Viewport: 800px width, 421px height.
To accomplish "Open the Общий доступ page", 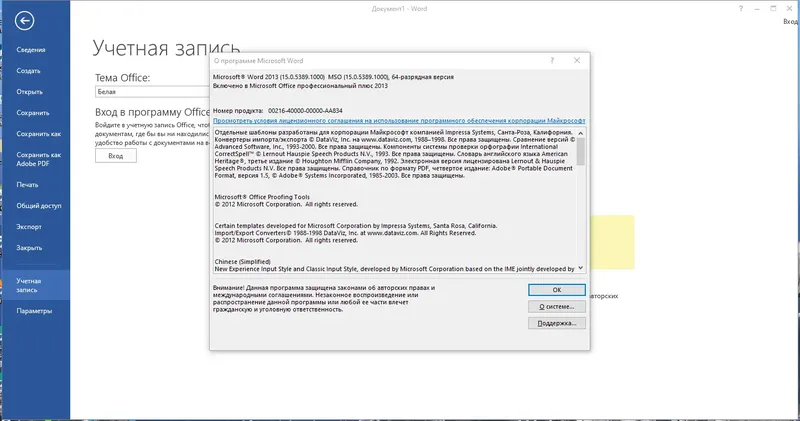I will click(38, 206).
